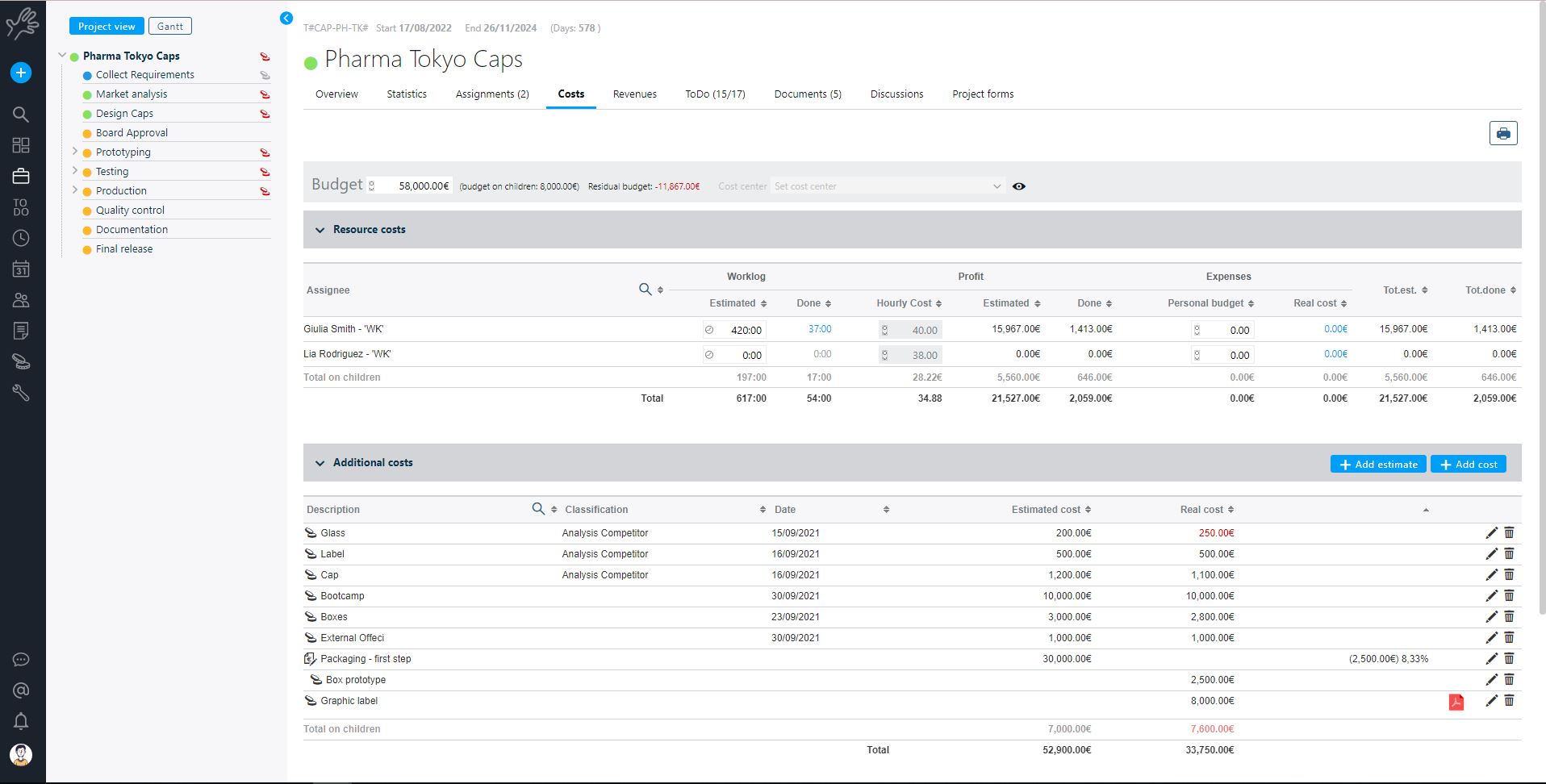This screenshot has height=784, width=1546.
Task: Collapse the left project tree panel
Action: tap(286, 19)
